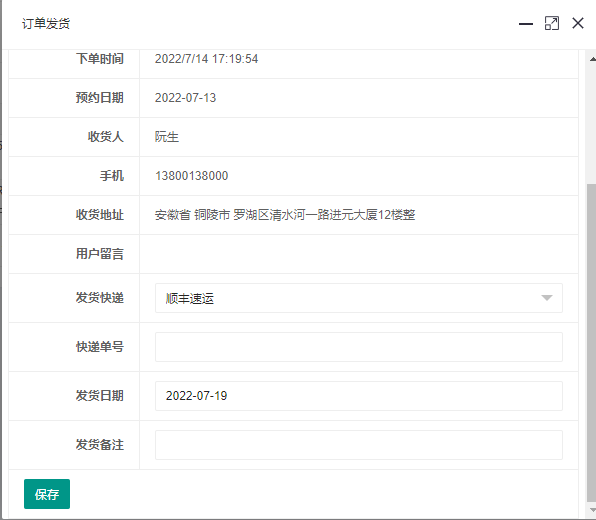Click the 用户留言 row label

coord(100,254)
